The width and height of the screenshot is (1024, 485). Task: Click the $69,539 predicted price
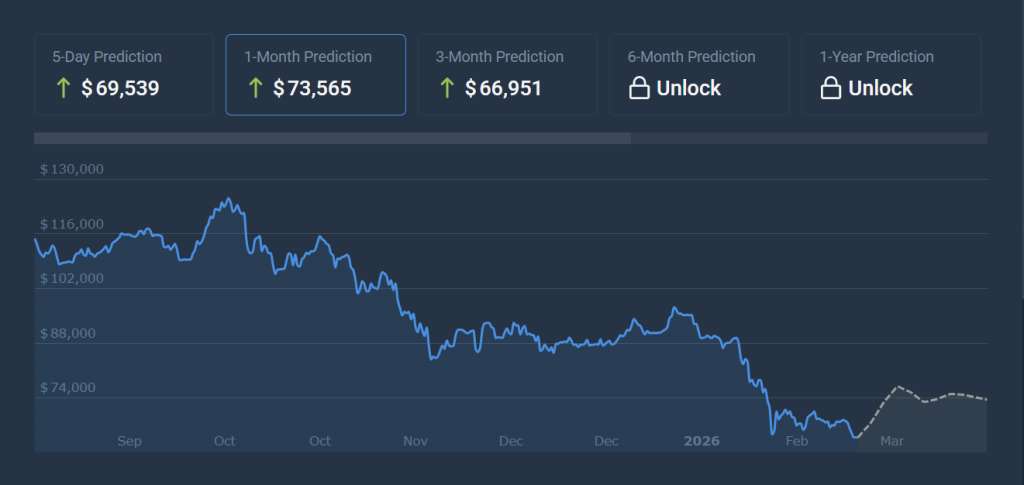pos(120,88)
